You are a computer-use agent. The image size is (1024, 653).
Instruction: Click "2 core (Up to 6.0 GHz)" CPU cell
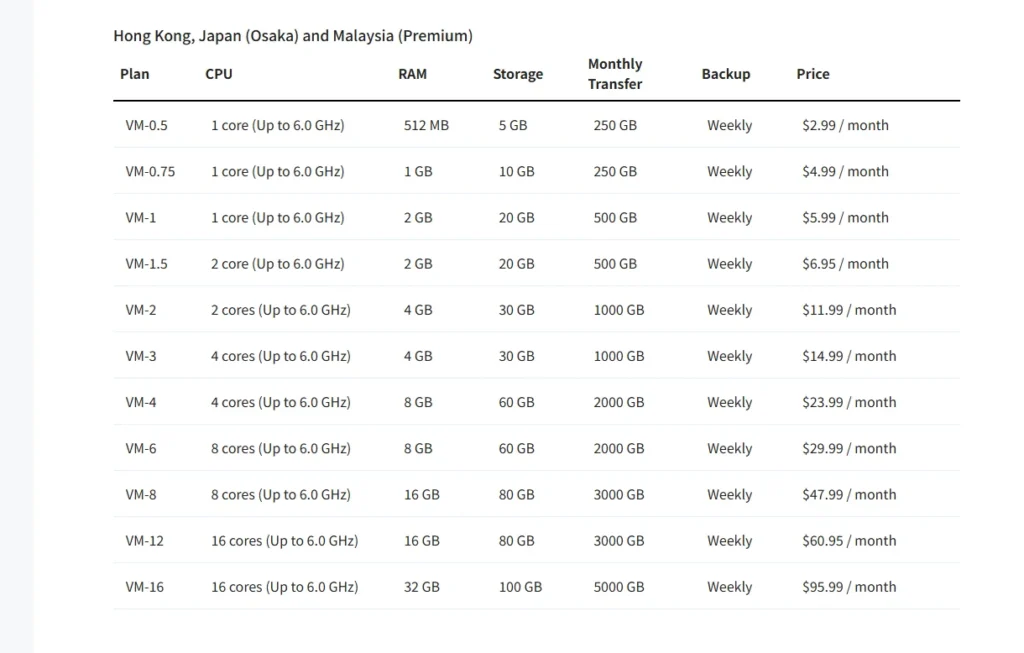pos(278,264)
